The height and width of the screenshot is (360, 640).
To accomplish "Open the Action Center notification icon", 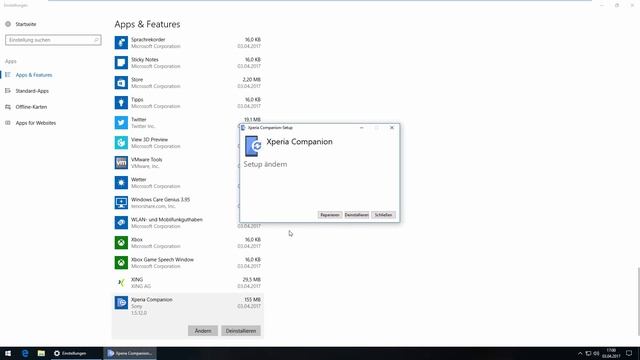I will click(629, 353).
